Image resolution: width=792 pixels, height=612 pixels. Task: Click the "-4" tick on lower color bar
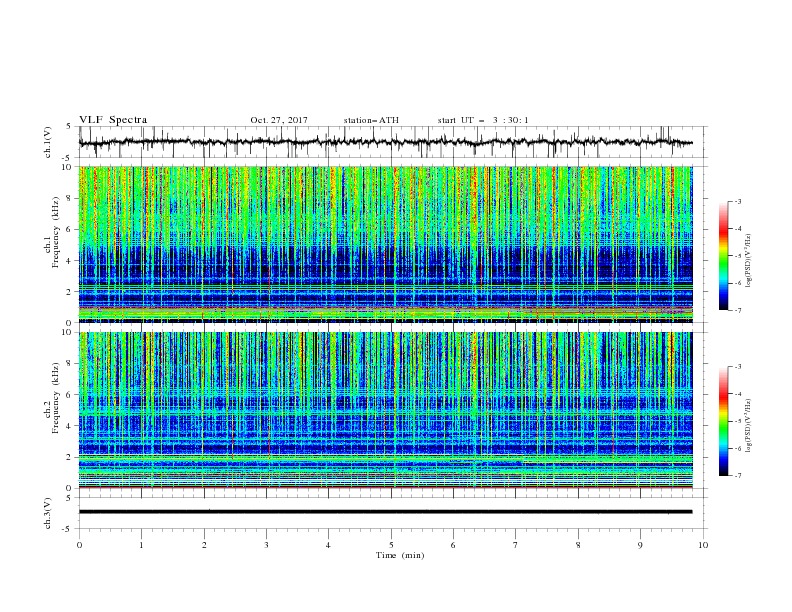click(x=737, y=394)
